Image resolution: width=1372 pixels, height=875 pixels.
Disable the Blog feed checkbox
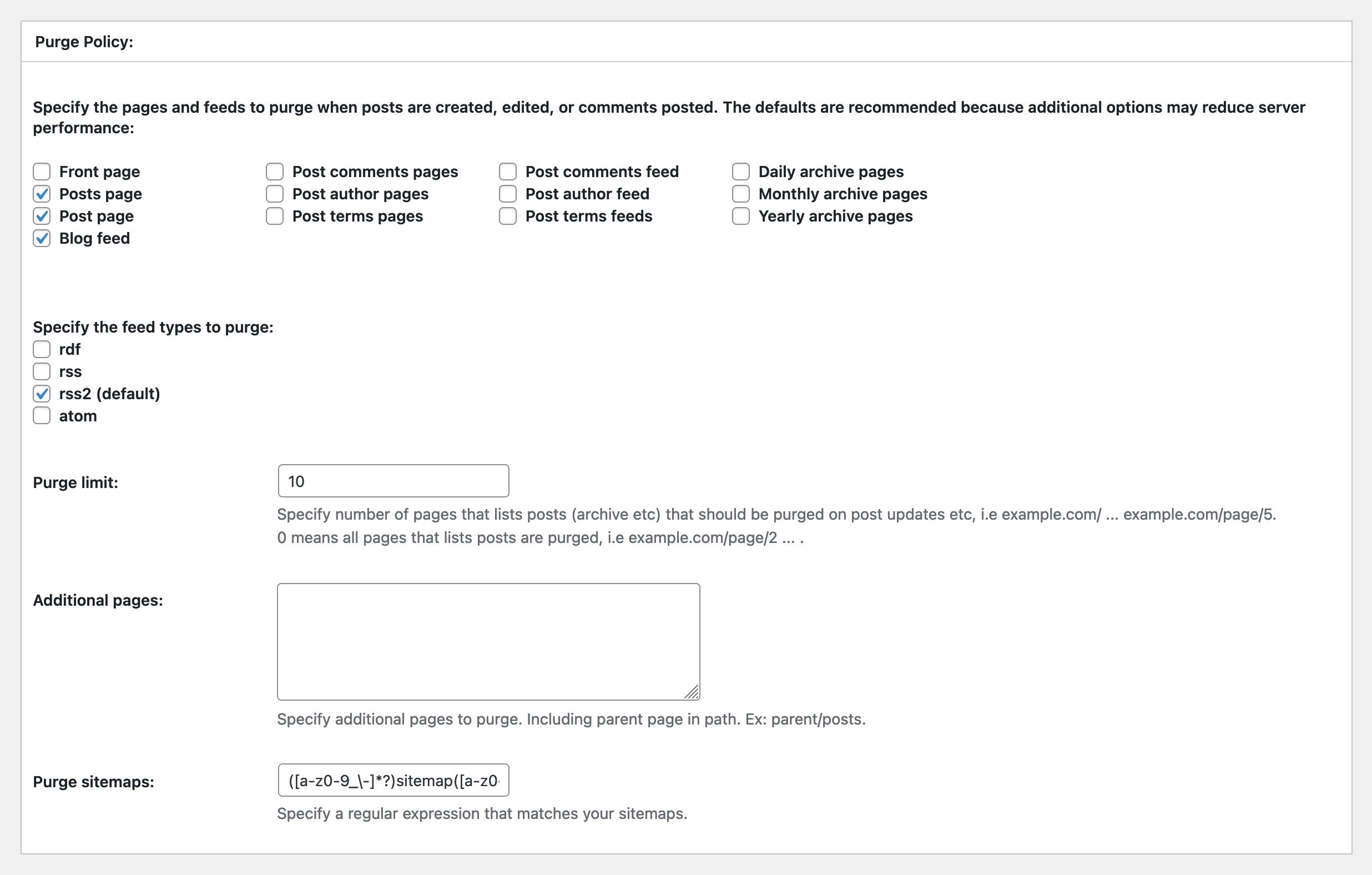(42, 238)
